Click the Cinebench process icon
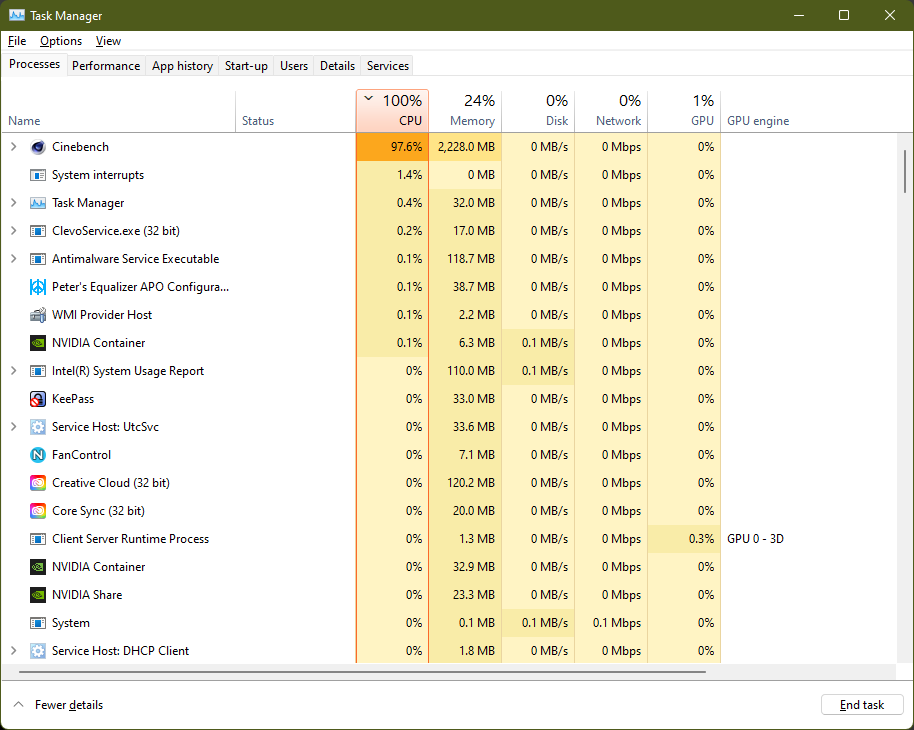This screenshot has width=914, height=730. click(x=38, y=147)
